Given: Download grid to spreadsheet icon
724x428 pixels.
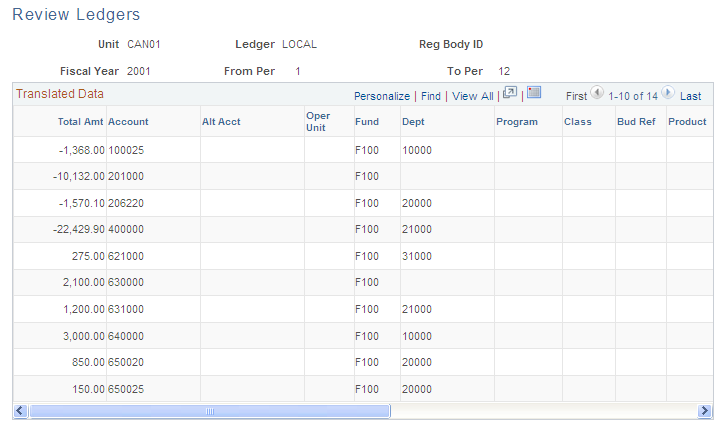Looking at the screenshot, I should click(x=534, y=92).
